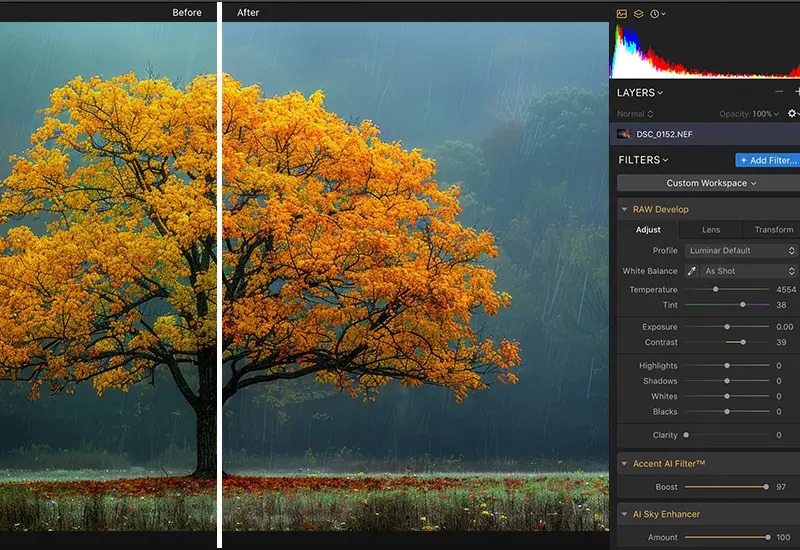Open the history clock icon
800x550 pixels.
(x=655, y=14)
